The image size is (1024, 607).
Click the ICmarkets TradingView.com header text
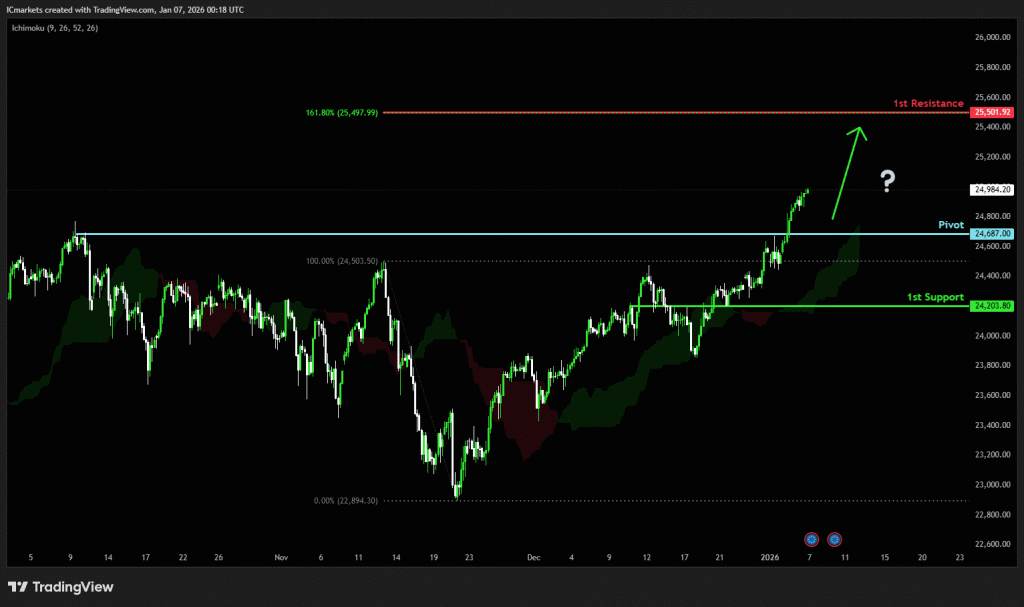(x=124, y=9)
